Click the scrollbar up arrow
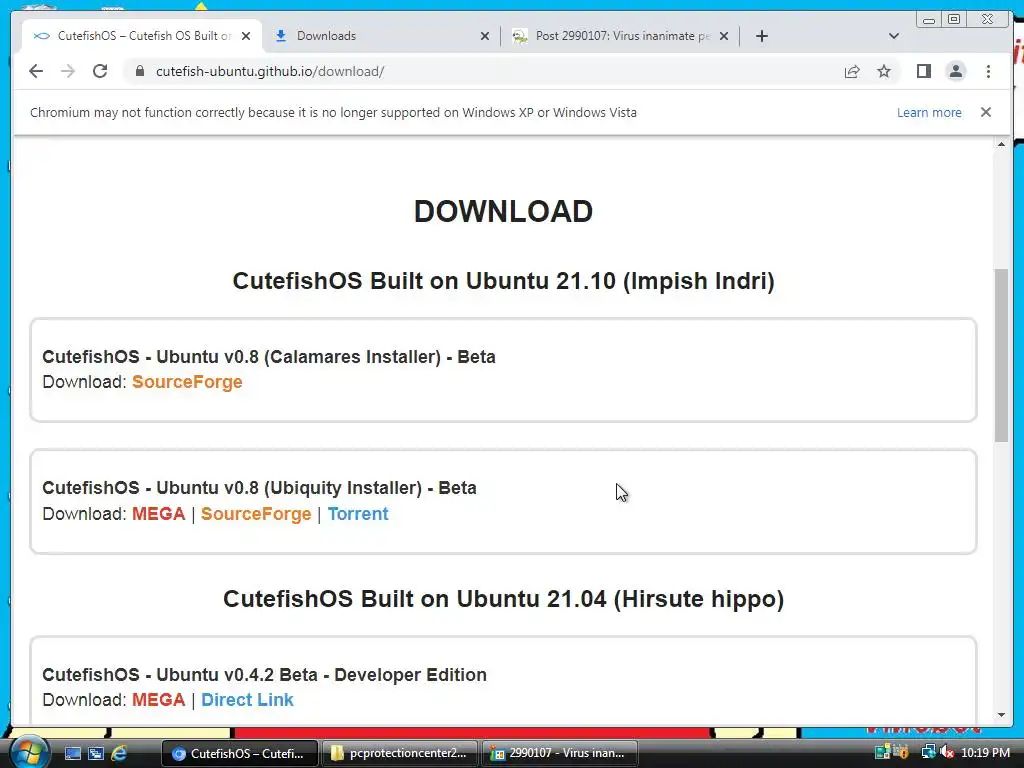Screen dimensions: 1024x768 click(x=1001, y=144)
